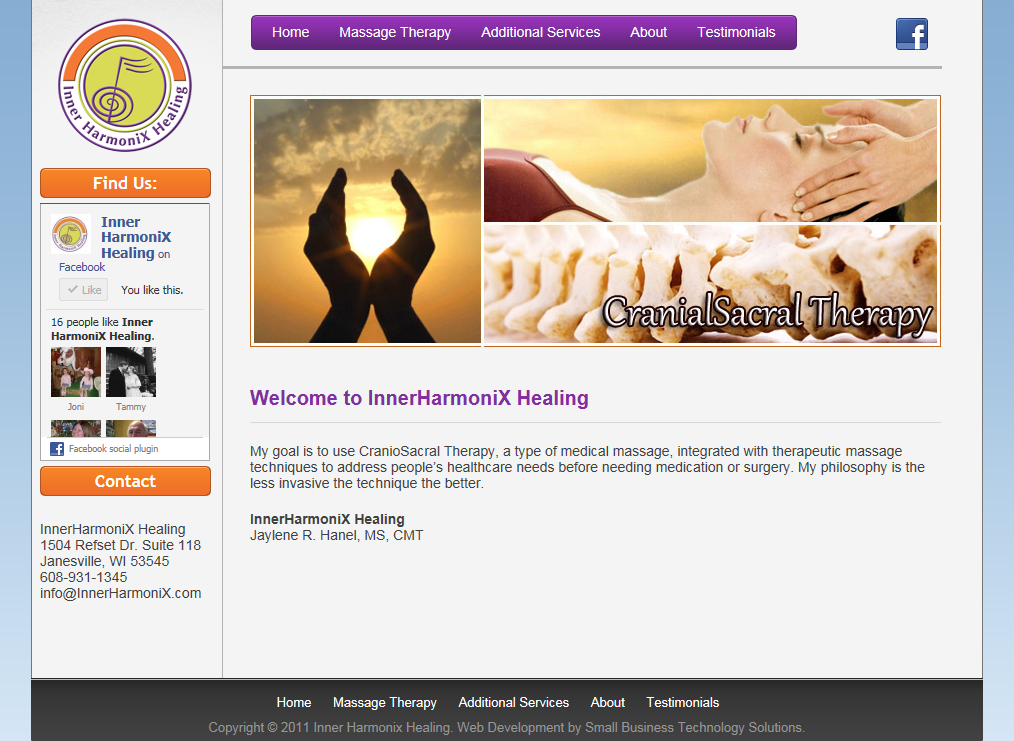
Task: Open the 'Inner HarmoniX Healing' Facebook page link
Action: click(136, 237)
